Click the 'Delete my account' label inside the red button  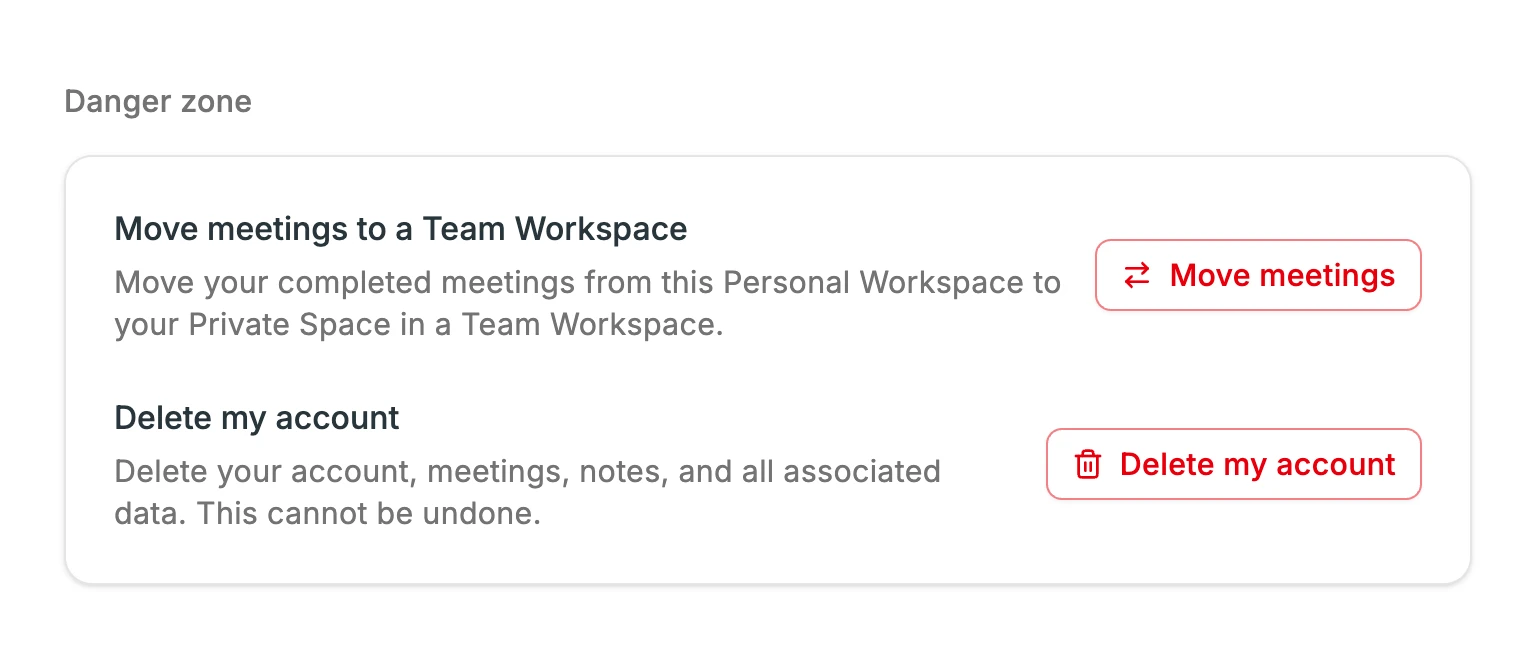[1258, 464]
